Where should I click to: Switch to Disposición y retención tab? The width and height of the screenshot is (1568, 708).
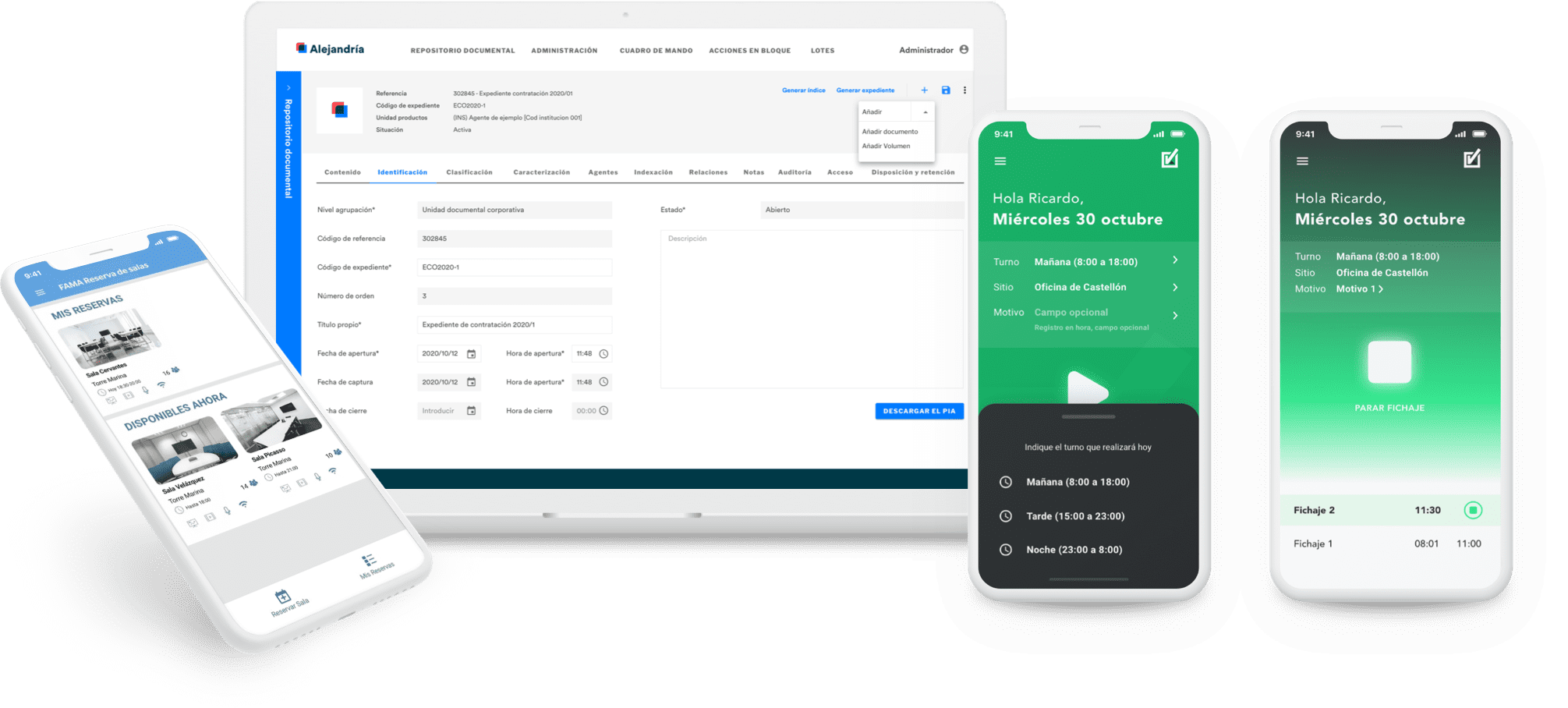click(913, 172)
